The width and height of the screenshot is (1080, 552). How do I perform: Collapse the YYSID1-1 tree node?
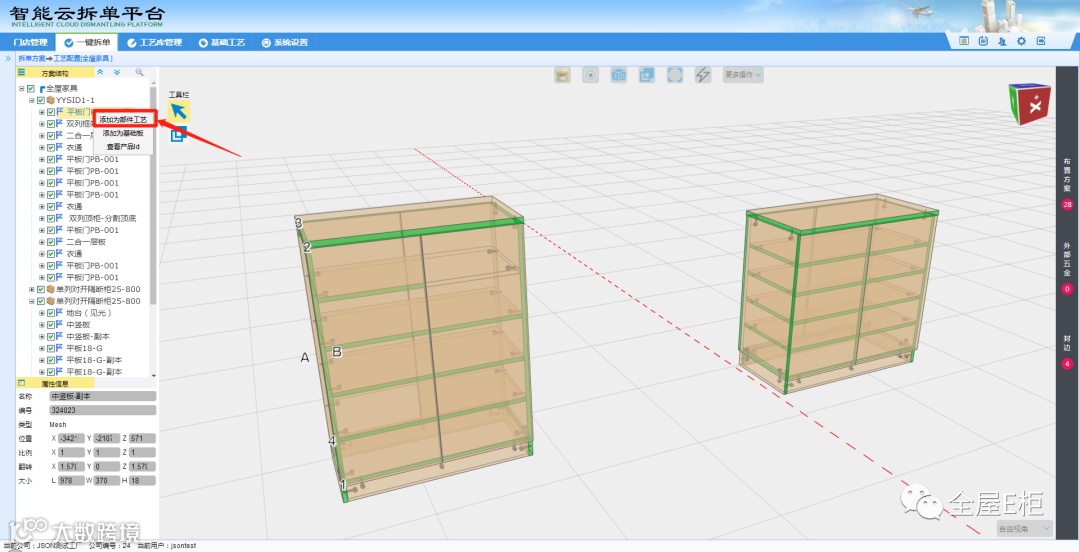tap(32, 100)
